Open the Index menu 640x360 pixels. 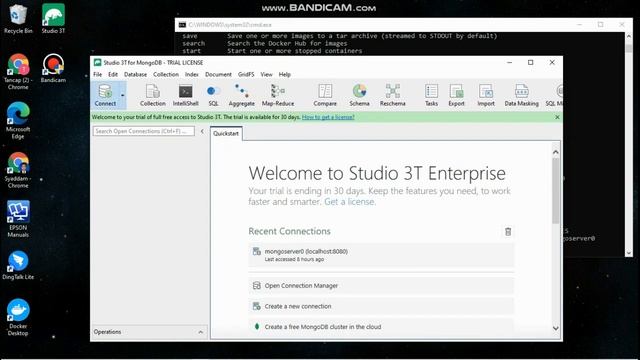pos(191,74)
